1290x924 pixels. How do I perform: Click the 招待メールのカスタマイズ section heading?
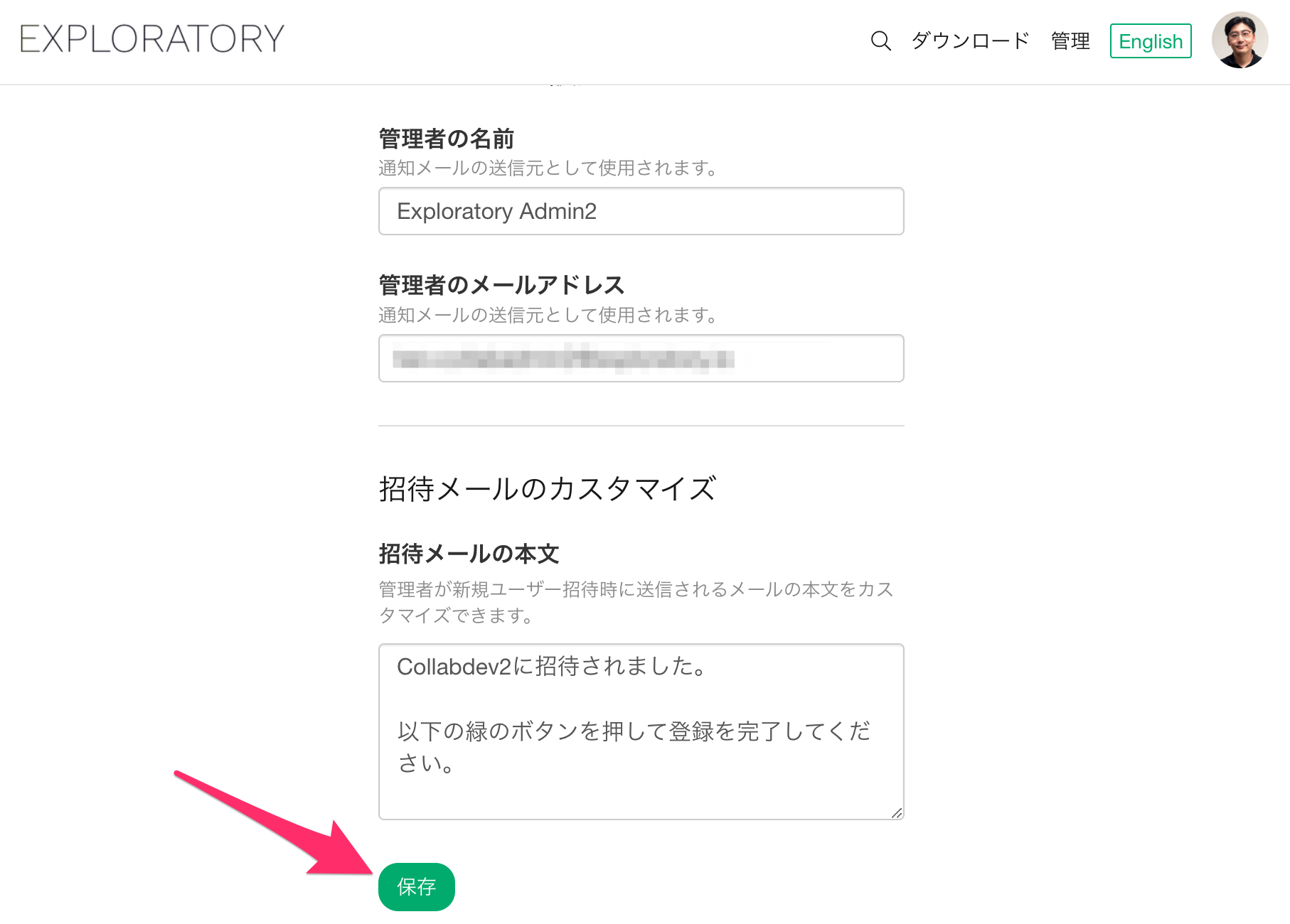click(x=548, y=489)
